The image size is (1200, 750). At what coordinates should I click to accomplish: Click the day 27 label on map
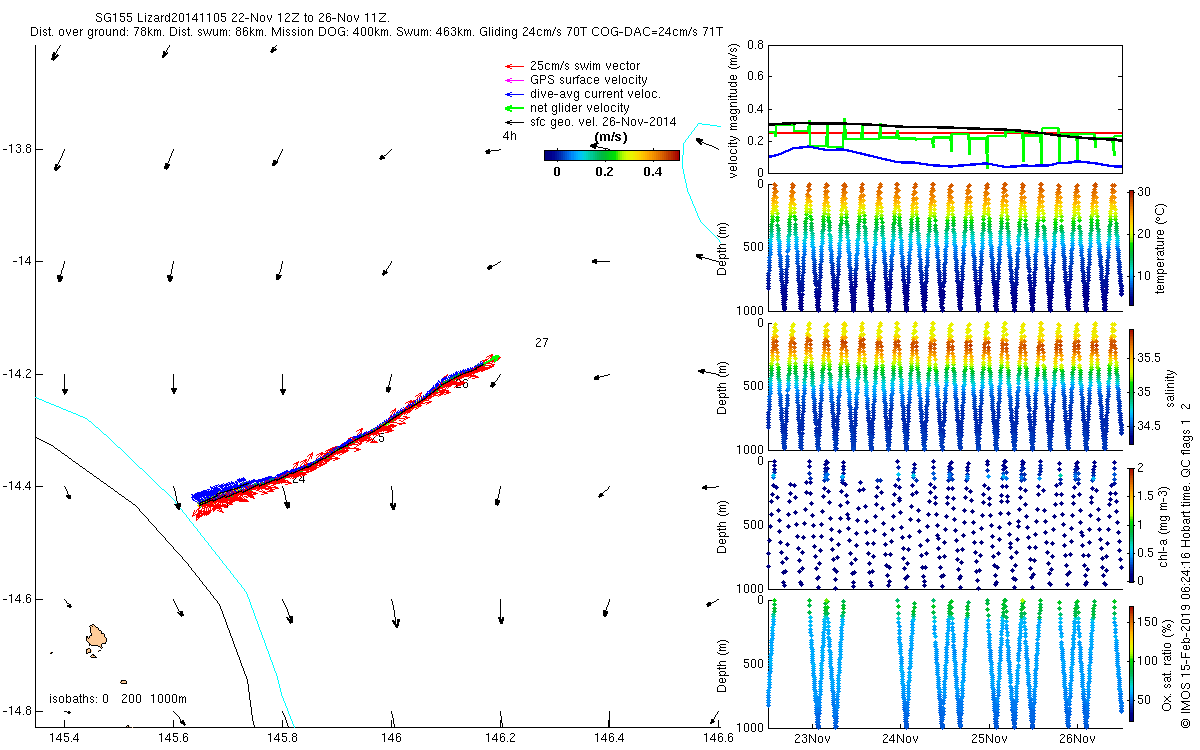click(x=542, y=343)
